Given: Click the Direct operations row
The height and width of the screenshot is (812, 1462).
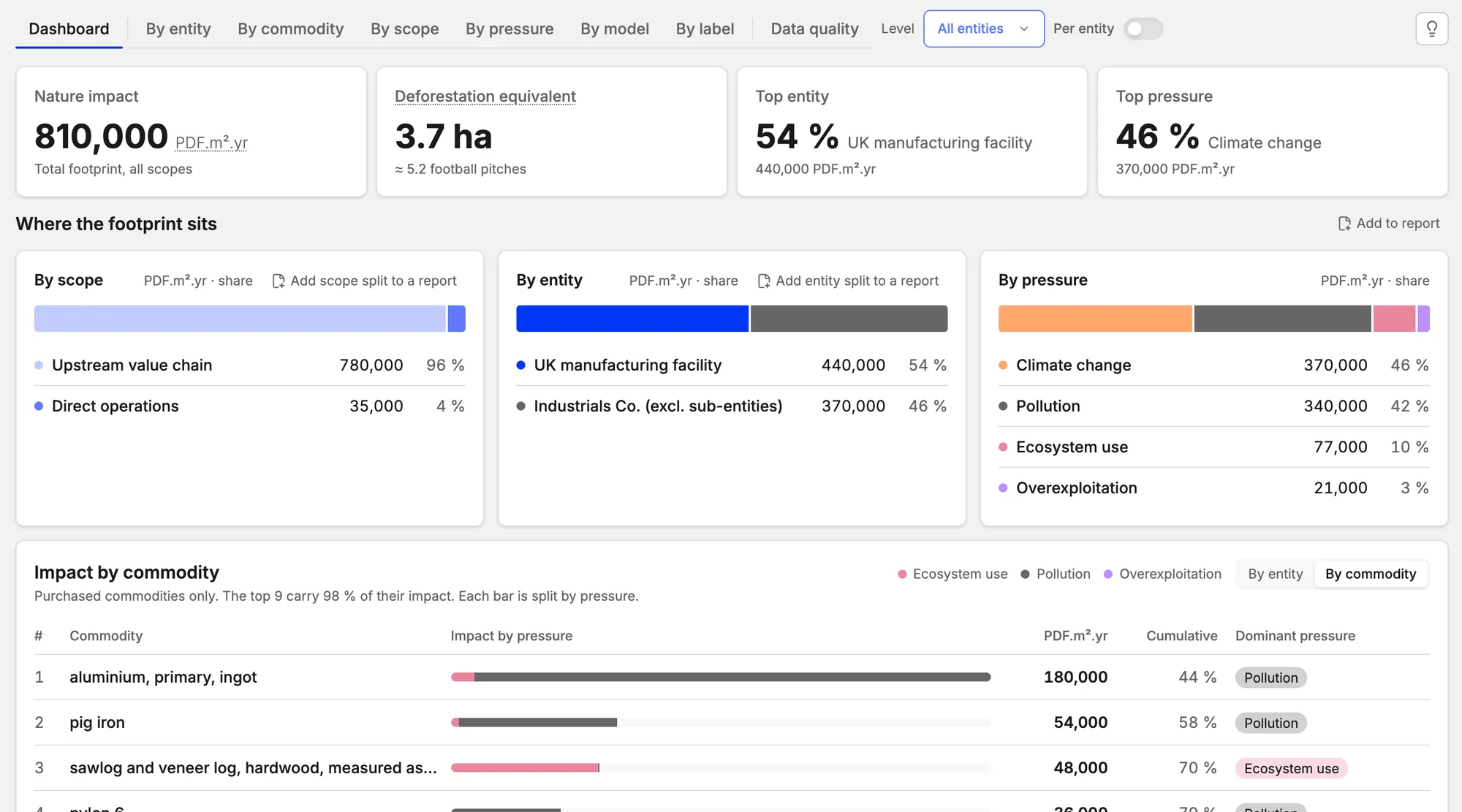Looking at the screenshot, I should (250, 406).
